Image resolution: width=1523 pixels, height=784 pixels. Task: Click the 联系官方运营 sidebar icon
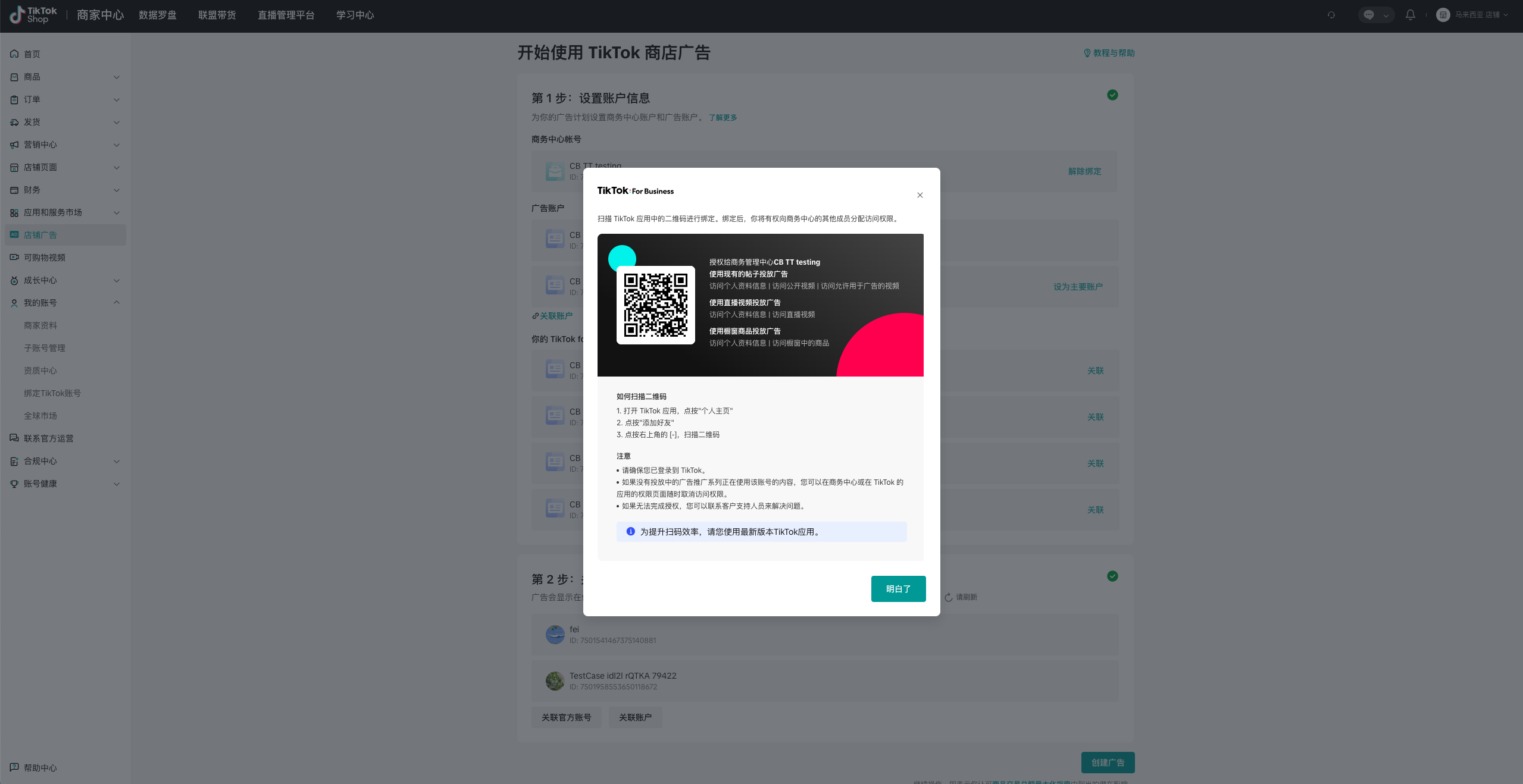coord(14,438)
